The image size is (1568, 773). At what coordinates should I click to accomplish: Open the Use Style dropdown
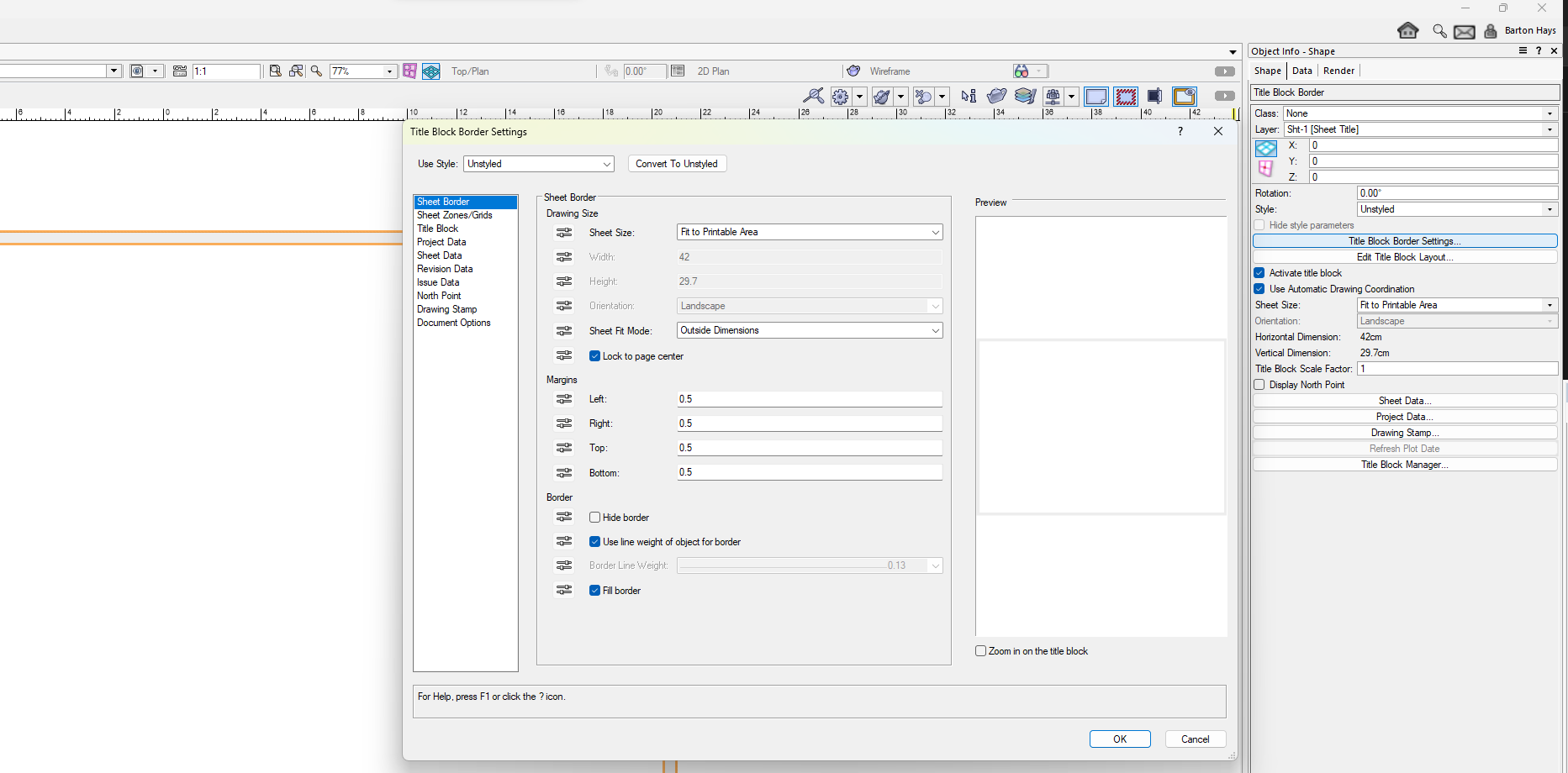tap(538, 164)
